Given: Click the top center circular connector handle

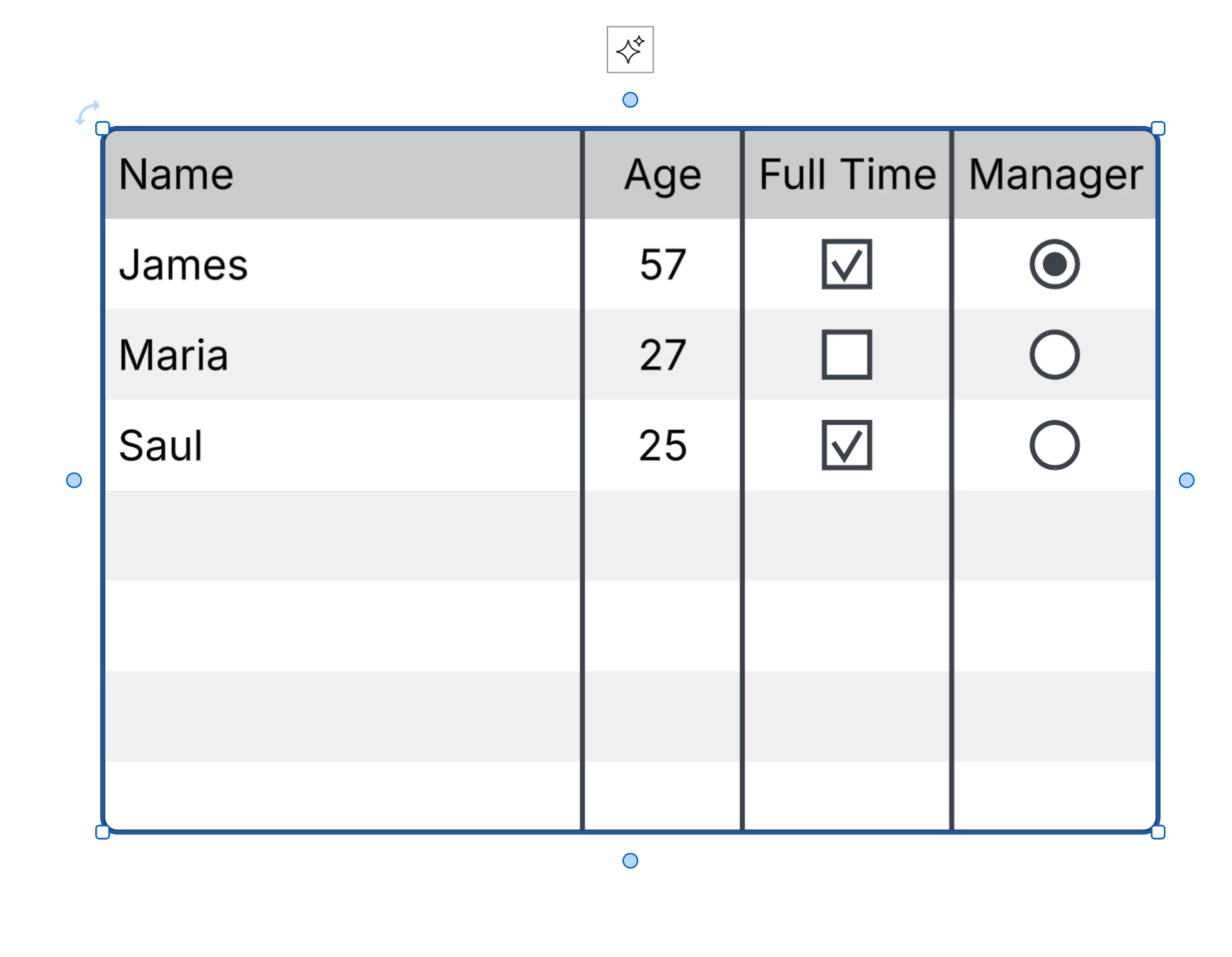Looking at the screenshot, I should pos(630,100).
